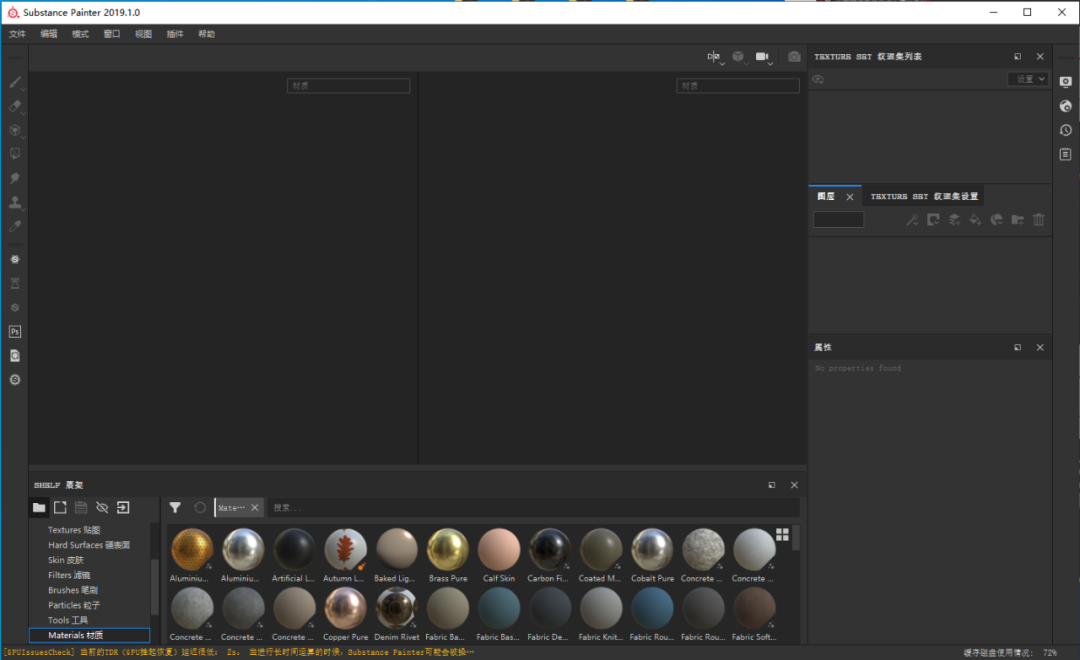This screenshot has width=1080, height=660.
Task: Click the add fill layer bucket icon
Action: 975,220
